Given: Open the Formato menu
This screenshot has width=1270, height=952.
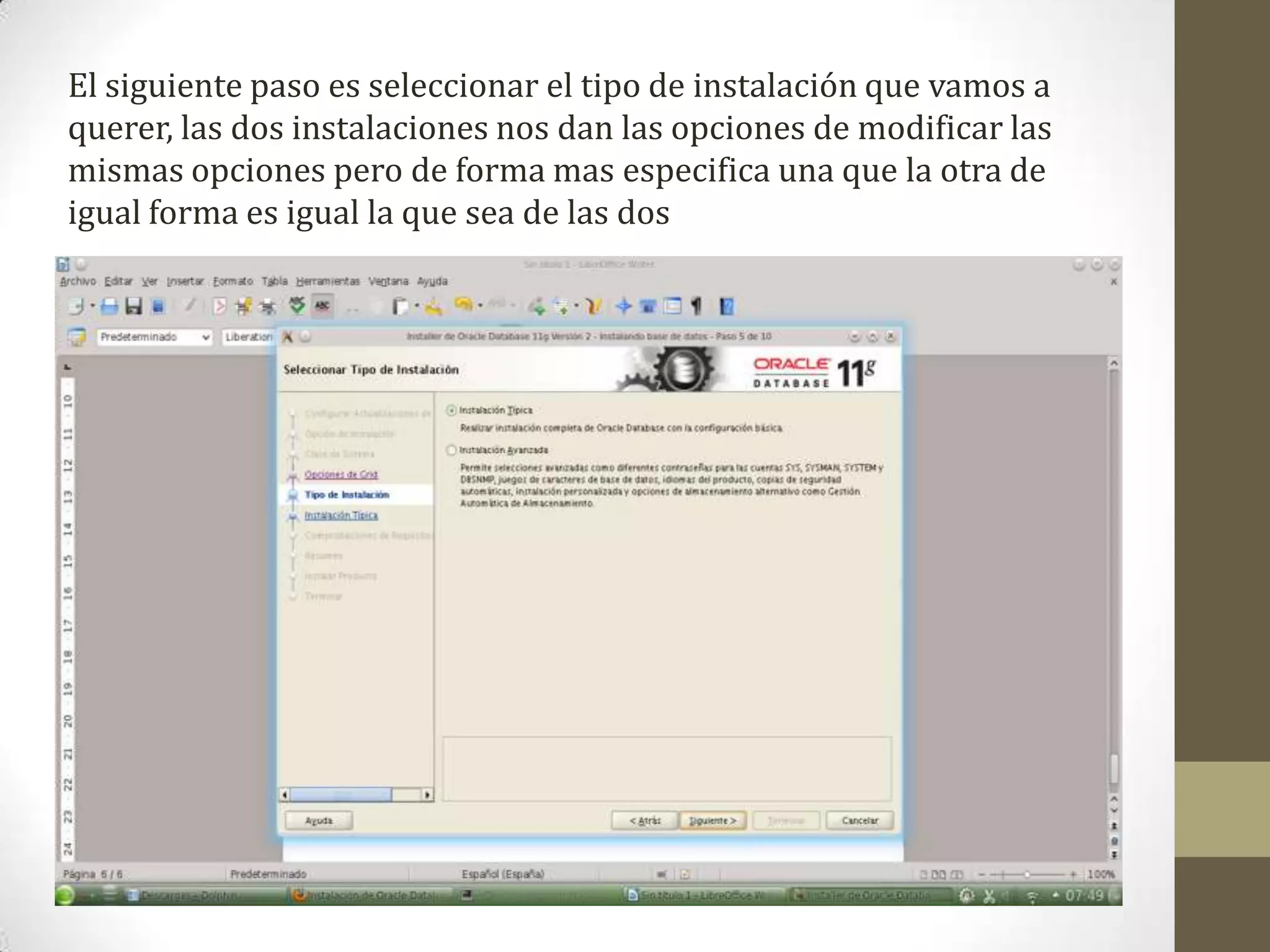Looking at the screenshot, I should [233, 281].
